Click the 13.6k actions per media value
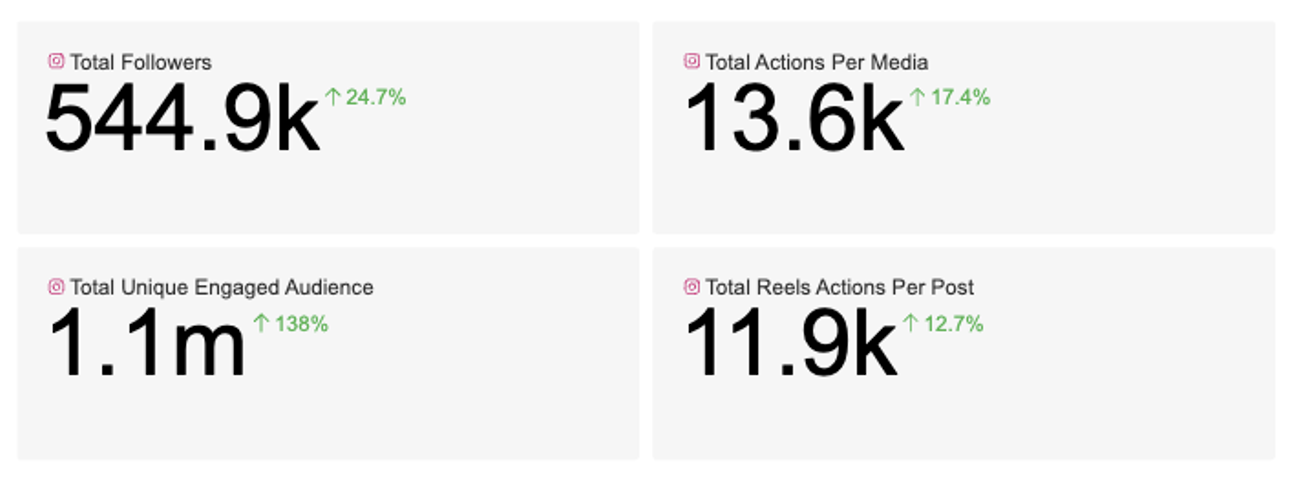Image resolution: width=1296 pixels, height=482 pixels. 794,120
